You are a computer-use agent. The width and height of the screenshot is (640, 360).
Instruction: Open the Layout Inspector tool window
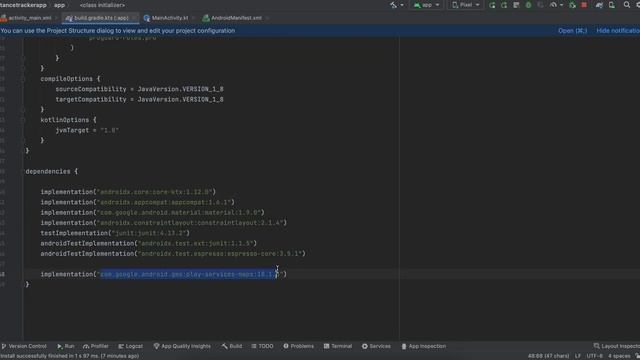tap(616, 346)
